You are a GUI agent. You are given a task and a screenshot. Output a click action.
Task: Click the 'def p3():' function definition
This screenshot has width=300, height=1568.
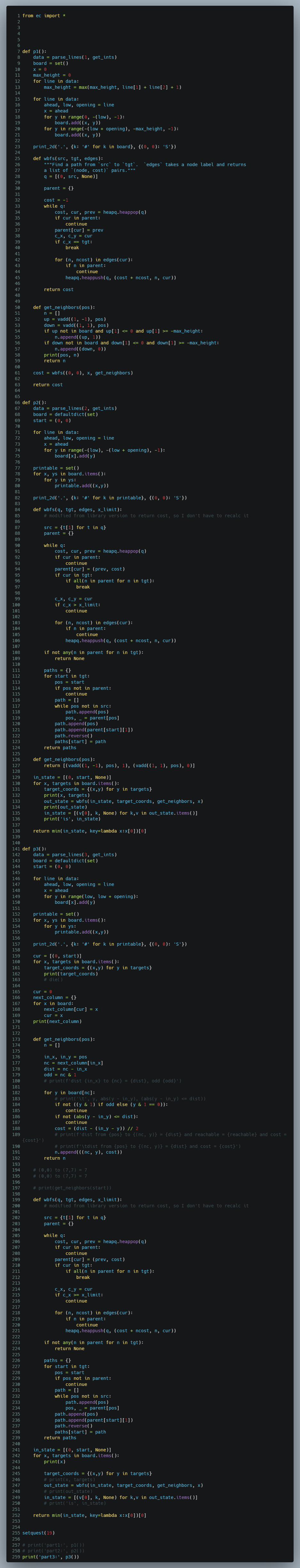(34, 849)
